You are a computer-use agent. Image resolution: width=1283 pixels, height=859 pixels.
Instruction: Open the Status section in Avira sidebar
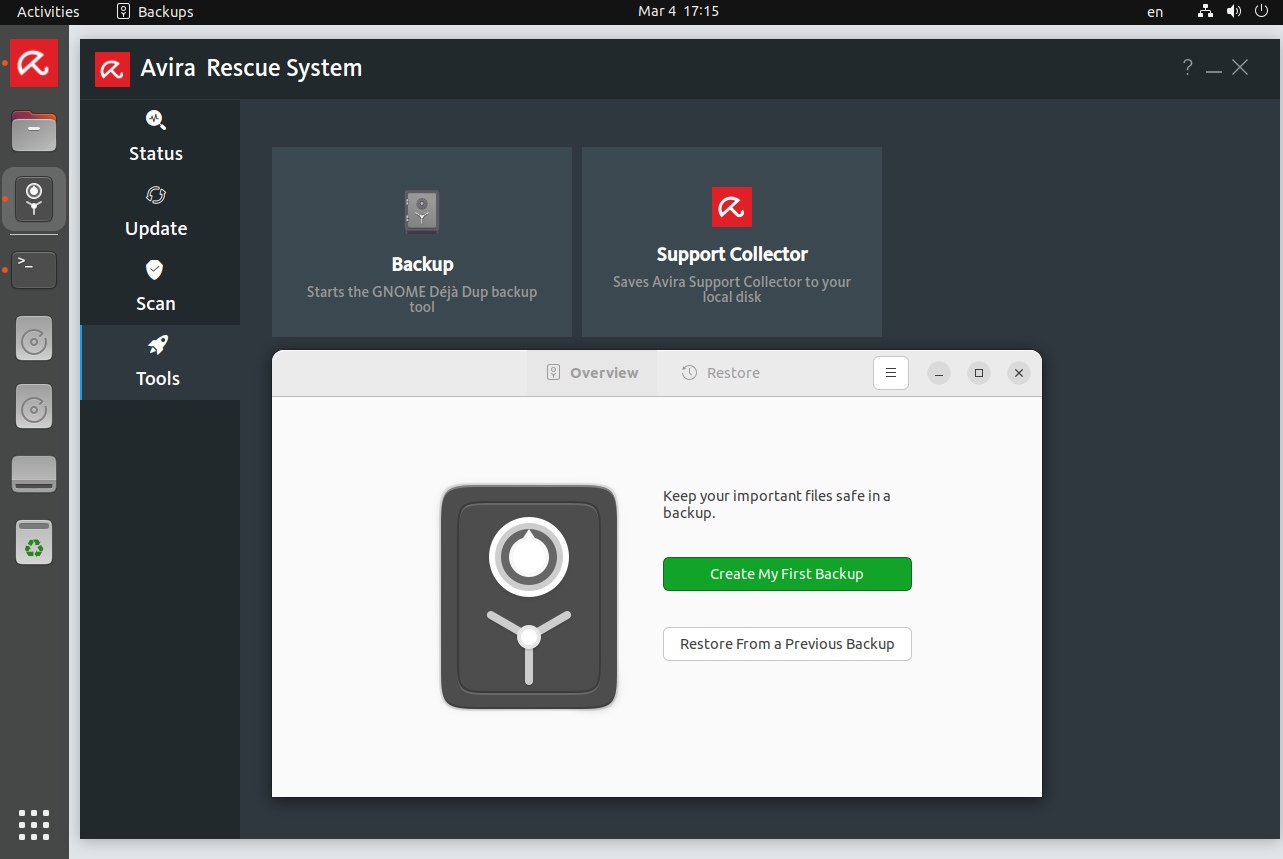156,137
